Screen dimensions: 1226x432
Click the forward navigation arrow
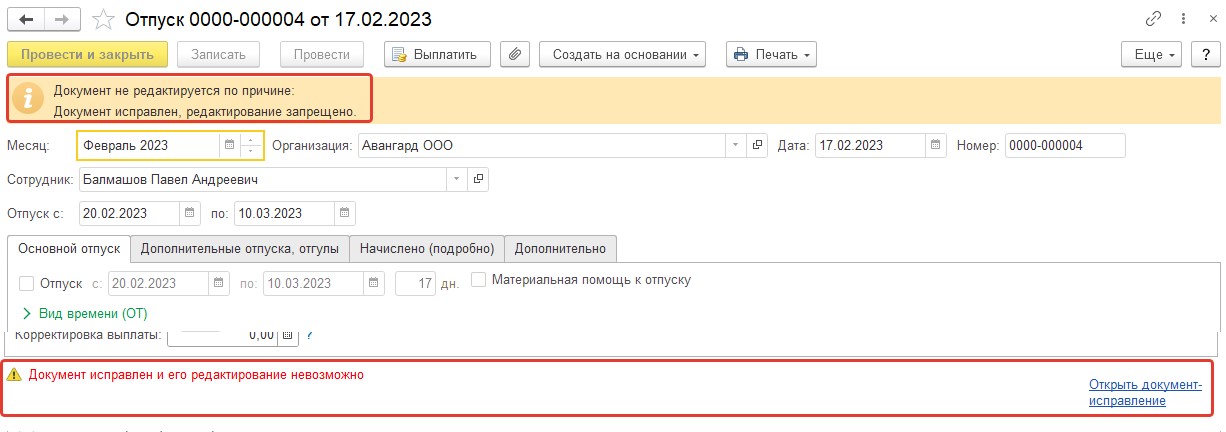click(63, 19)
